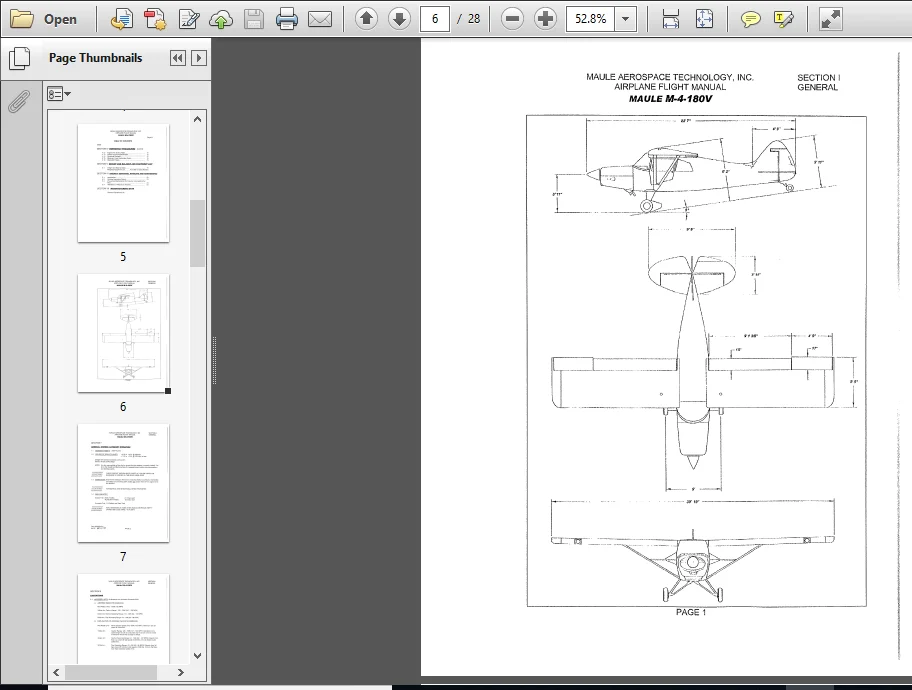
Task: Open the zoom level dropdown arrow
Action: pyautogui.click(x=625, y=19)
